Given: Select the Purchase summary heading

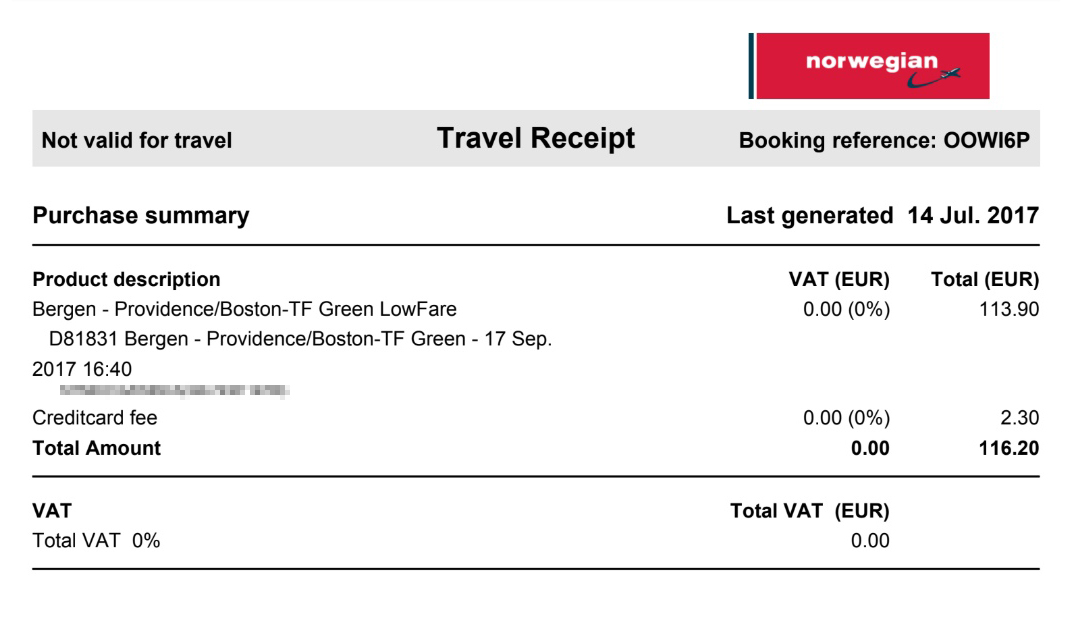Looking at the screenshot, I should point(141,215).
